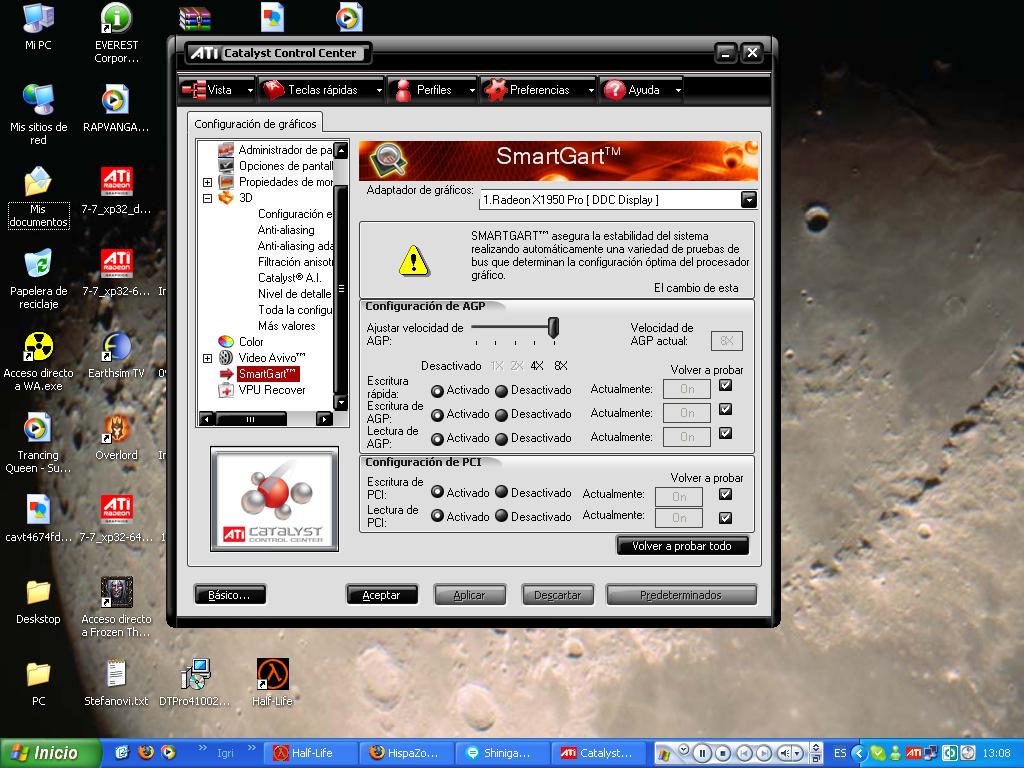Collapse the 3D tree node
The height and width of the screenshot is (768, 1024).
point(208,198)
